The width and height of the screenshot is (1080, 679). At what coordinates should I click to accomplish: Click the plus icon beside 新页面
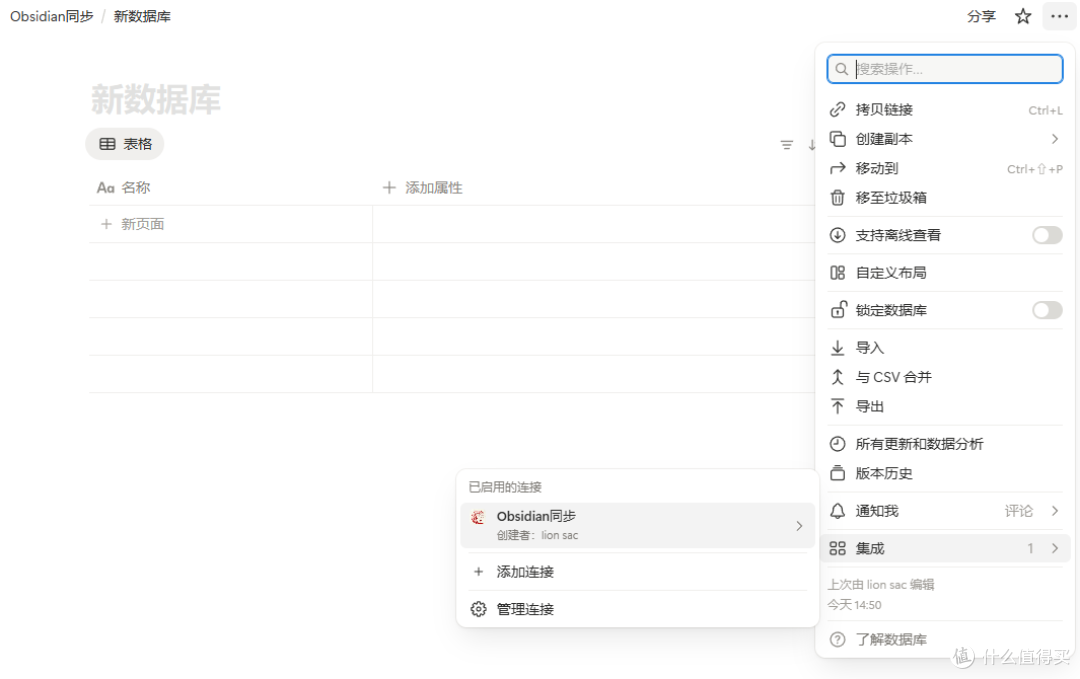[106, 224]
